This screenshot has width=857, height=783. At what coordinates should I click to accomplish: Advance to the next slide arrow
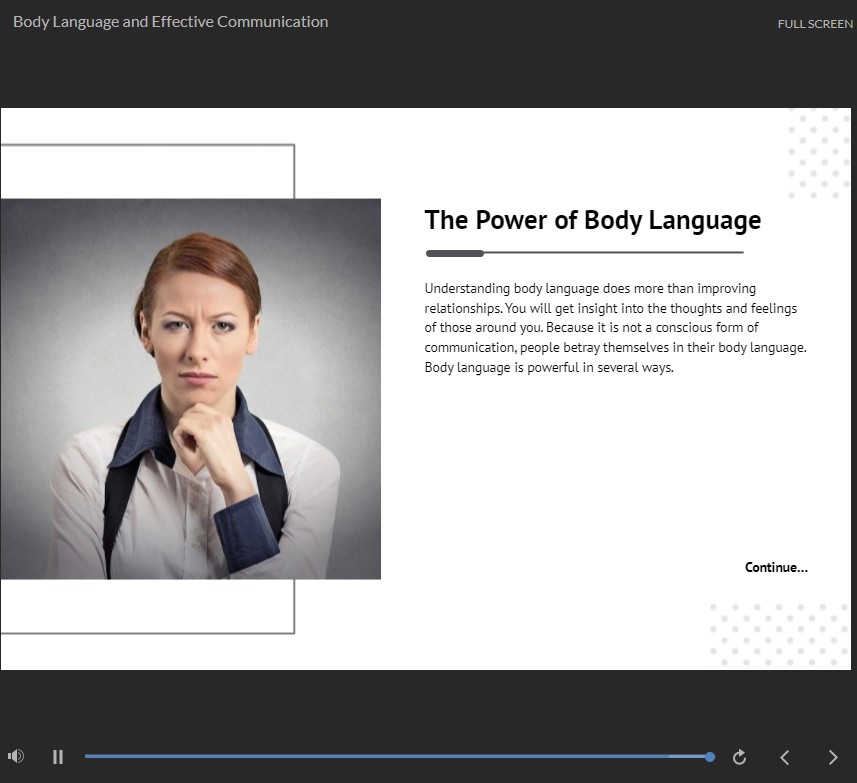(833, 757)
